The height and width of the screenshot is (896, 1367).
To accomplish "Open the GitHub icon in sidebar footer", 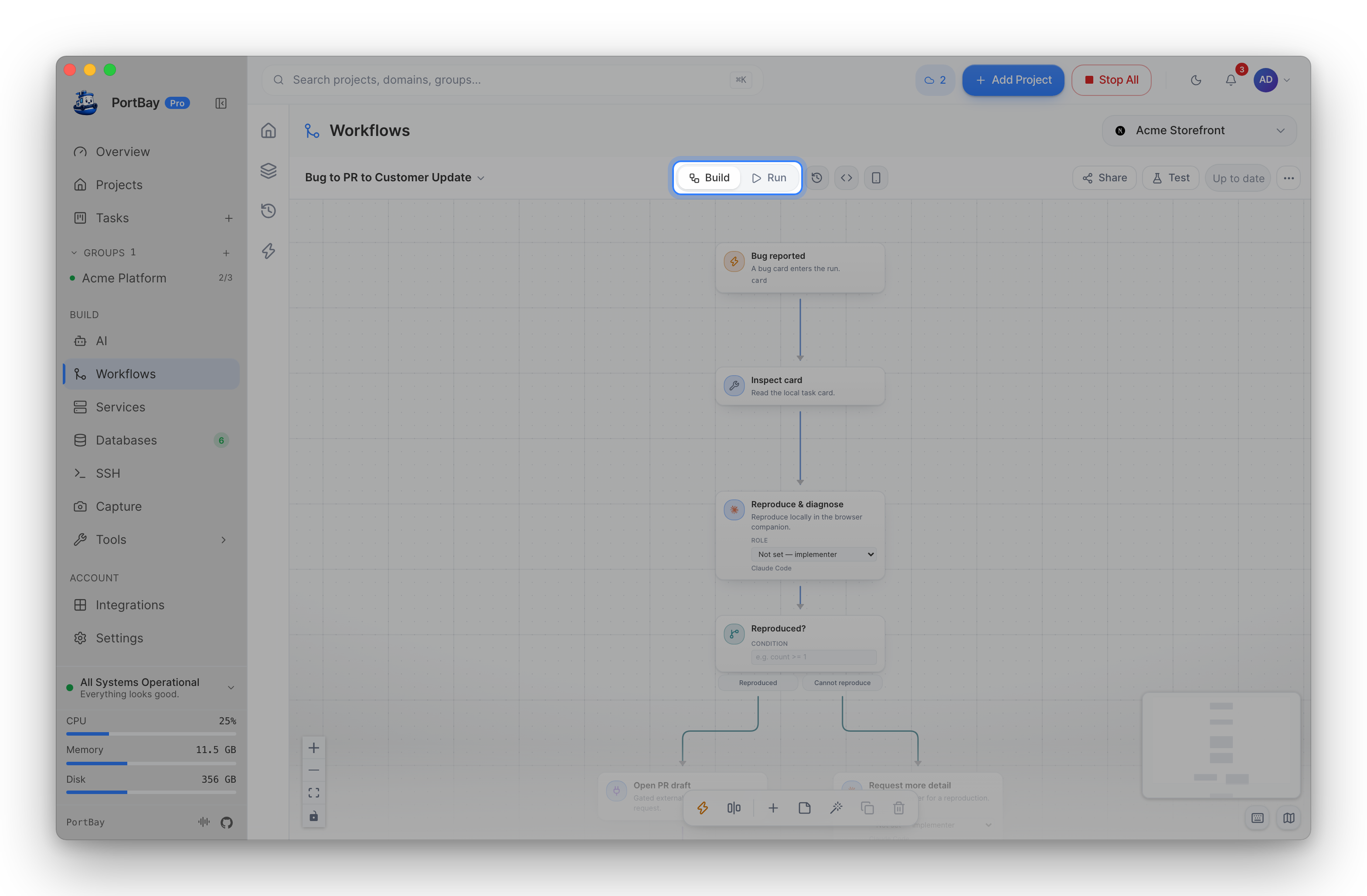I will [x=226, y=822].
